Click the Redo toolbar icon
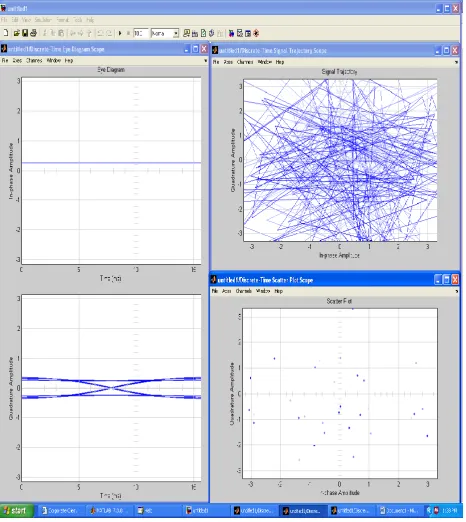This screenshot has height=522, width=466. (109, 33)
